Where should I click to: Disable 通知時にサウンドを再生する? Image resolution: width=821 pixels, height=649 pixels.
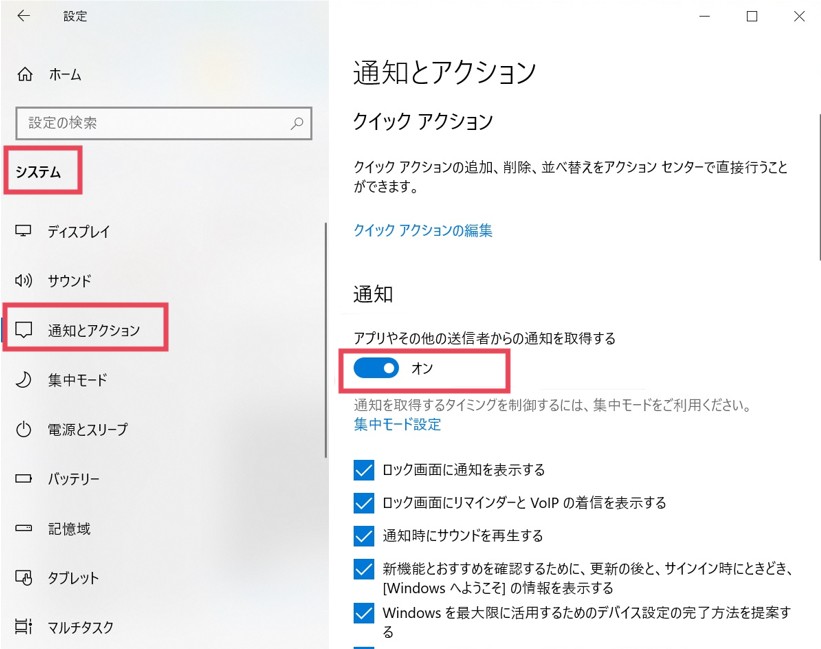(x=364, y=536)
